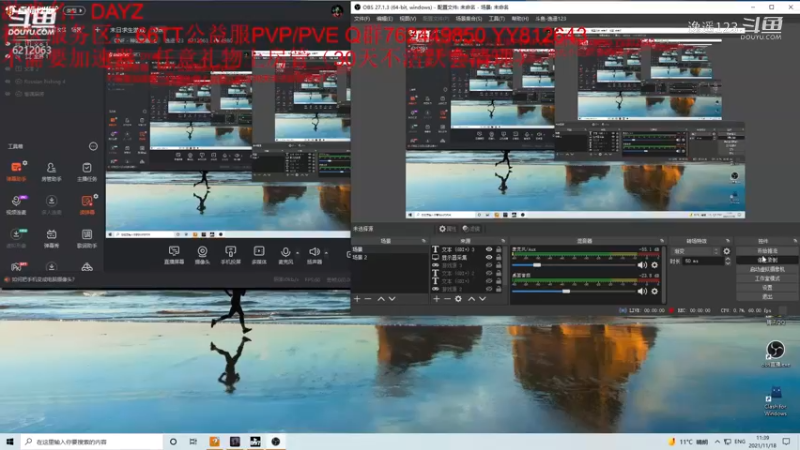Pop out the transitions dock

728,241
